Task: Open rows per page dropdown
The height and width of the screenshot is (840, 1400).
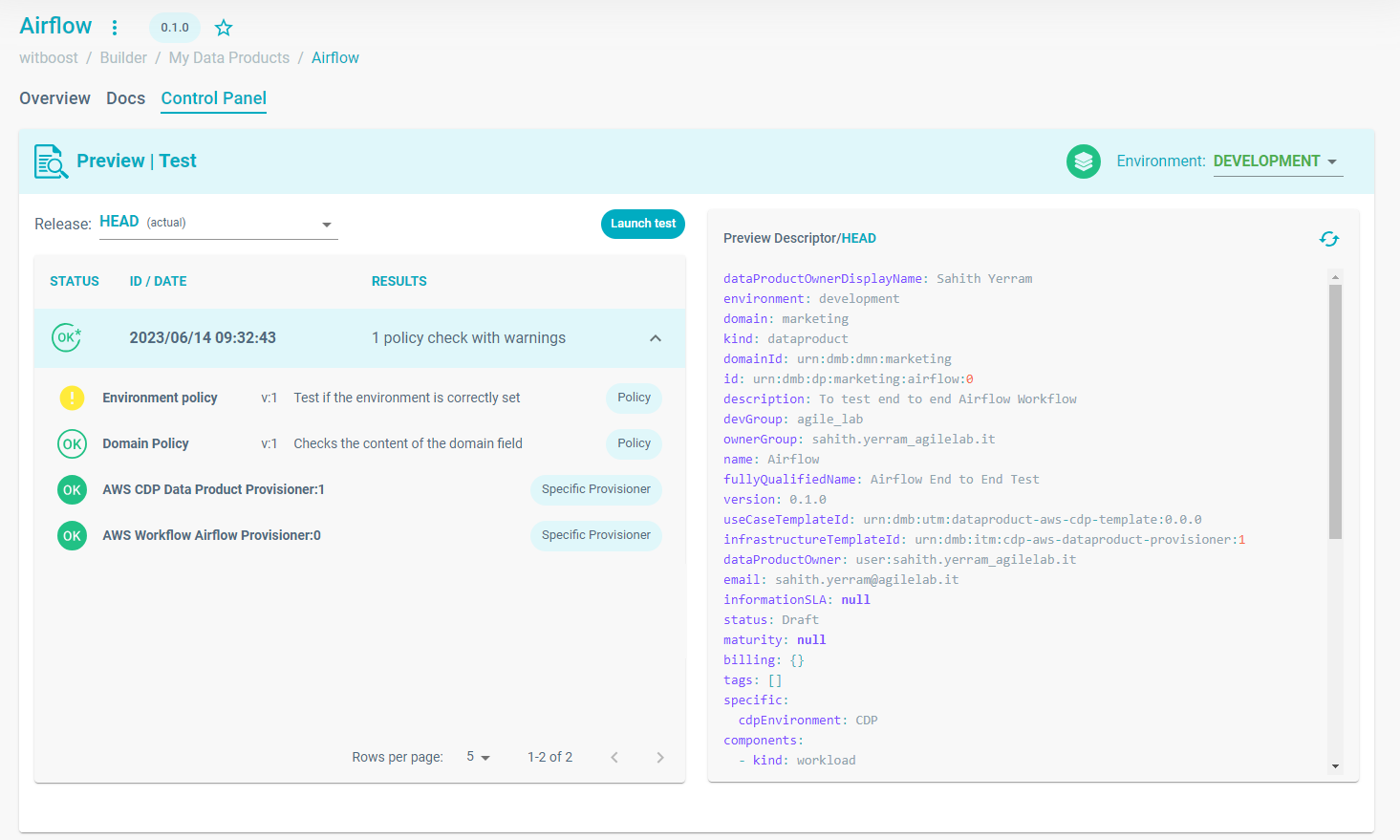Action: pyautogui.click(x=478, y=757)
